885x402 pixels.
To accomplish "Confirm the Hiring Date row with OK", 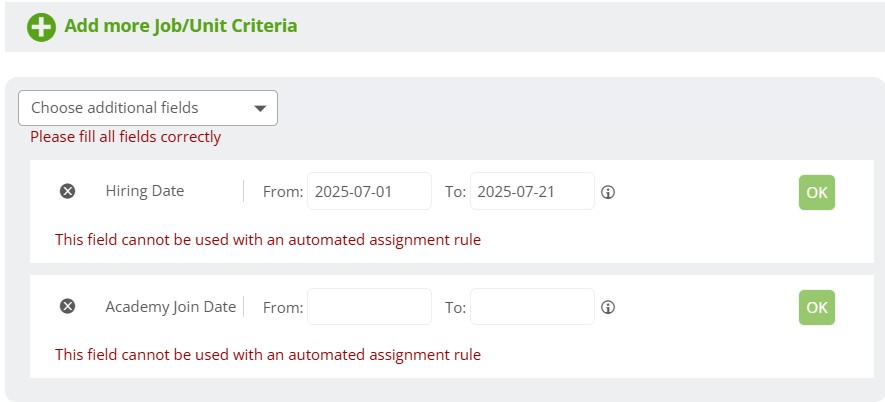I will point(817,193).
